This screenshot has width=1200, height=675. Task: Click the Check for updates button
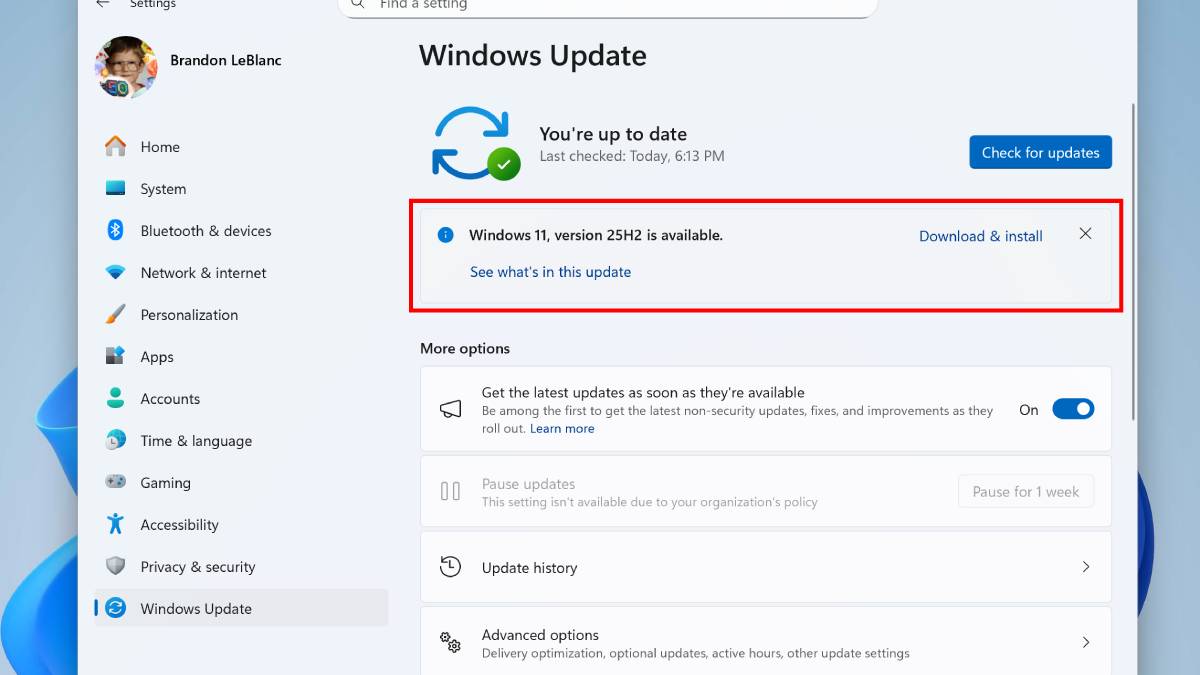[1040, 152]
